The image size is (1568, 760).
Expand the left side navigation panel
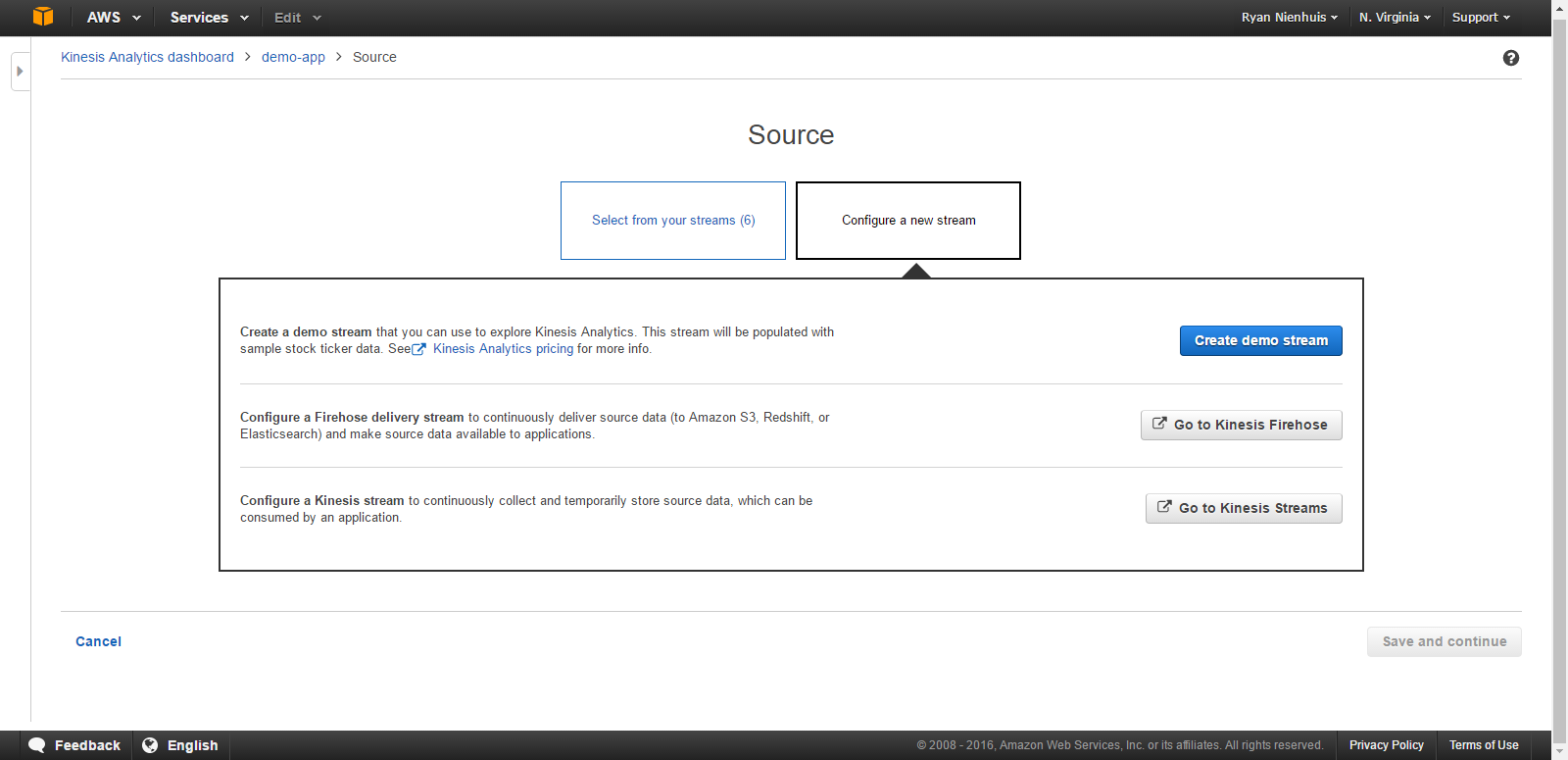point(20,72)
